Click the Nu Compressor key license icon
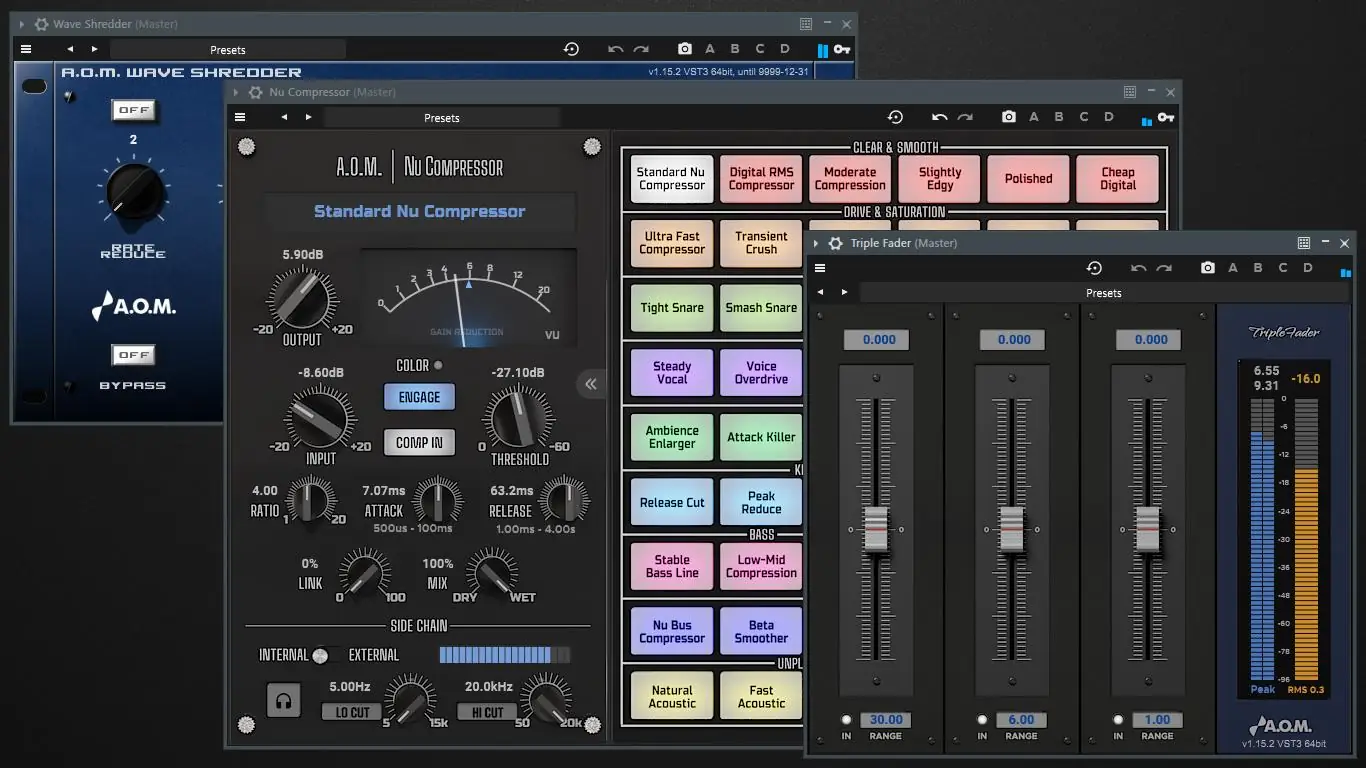This screenshot has width=1366, height=768. (1166, 118)
